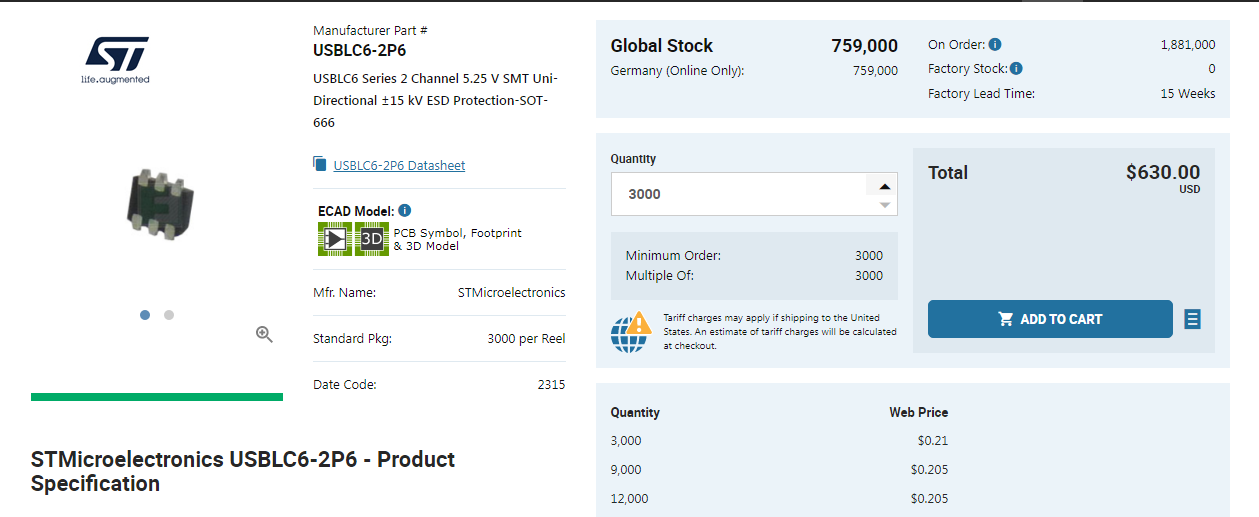Click the green progress bar under image
Screen dimensions: 1259x517
[x=157, y=397]
